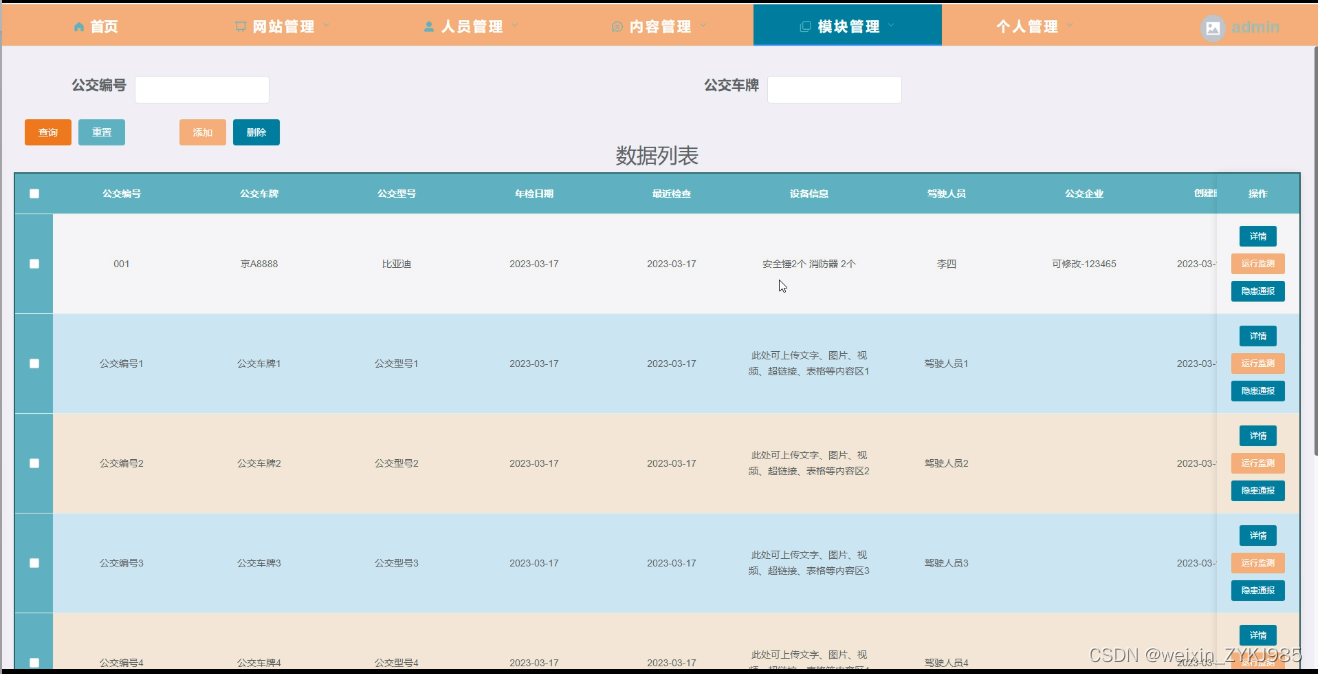The width and height of the screenshot is (1318, 674).
Task: Click the 删除 delete button
Action: click(256, 132)
